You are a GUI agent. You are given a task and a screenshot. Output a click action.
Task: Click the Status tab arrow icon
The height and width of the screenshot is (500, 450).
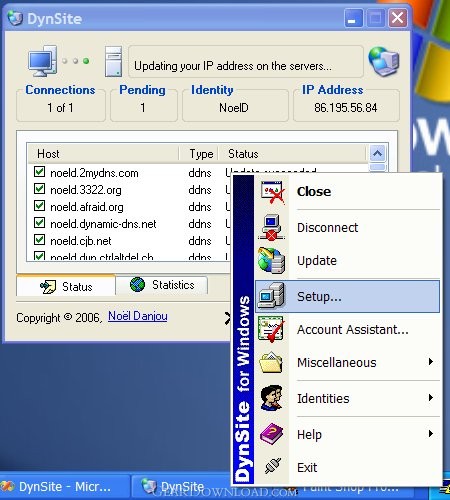click(x=48, y=286)
